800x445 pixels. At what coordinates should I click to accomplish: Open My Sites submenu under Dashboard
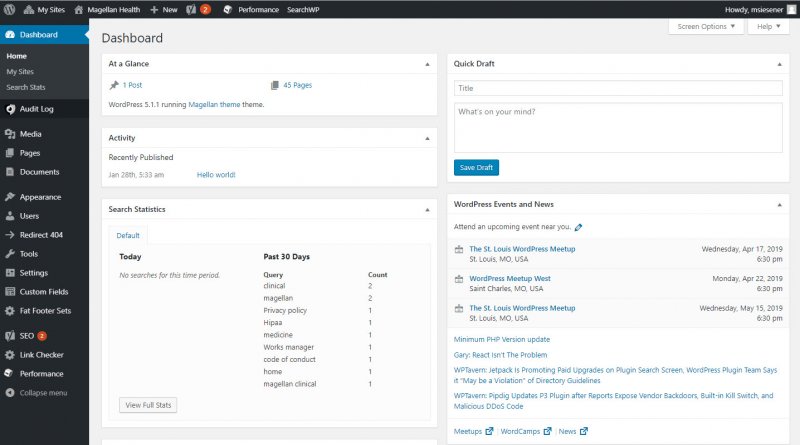click(20, 72)
